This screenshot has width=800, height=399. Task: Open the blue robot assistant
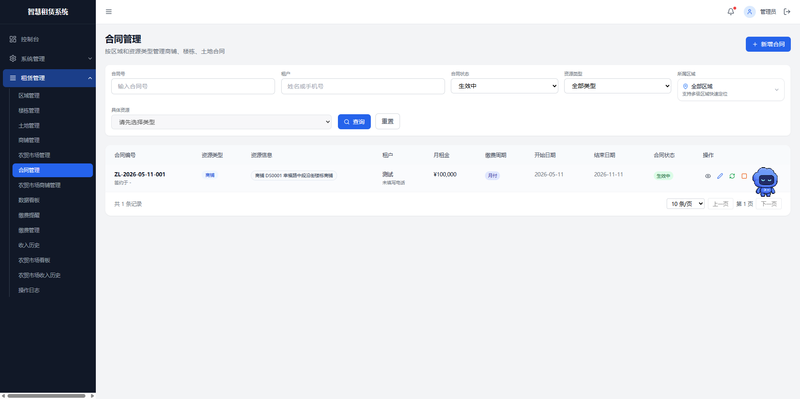[765, 182]
